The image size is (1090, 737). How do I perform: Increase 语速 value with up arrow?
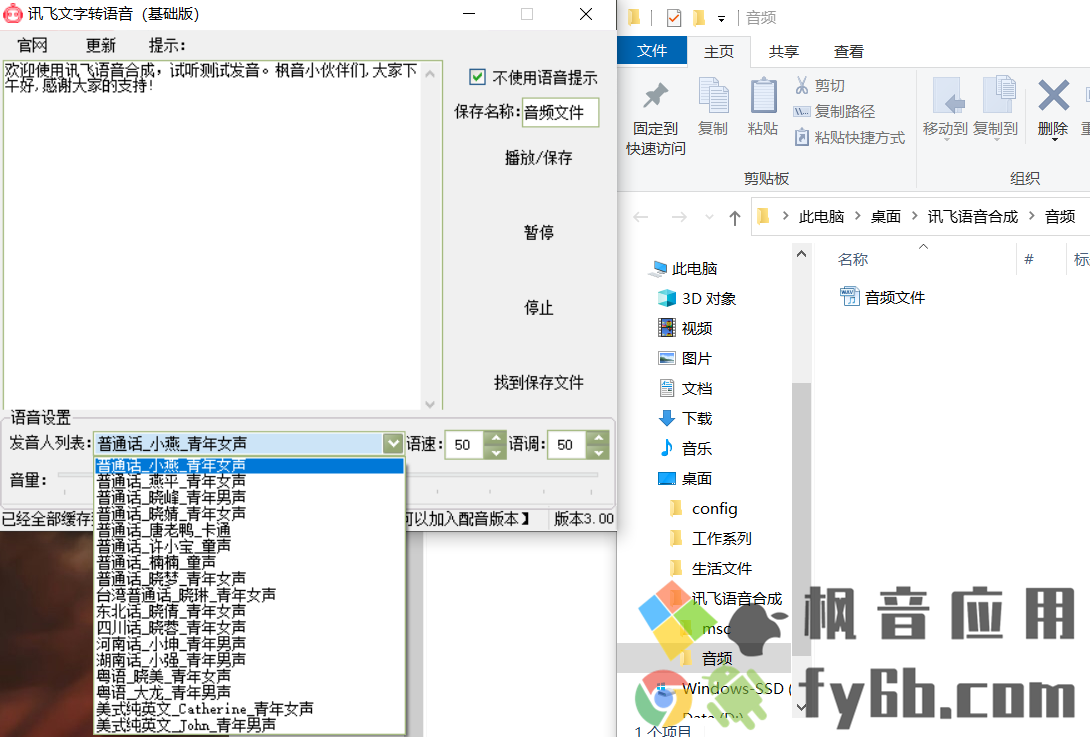(495, 438)
